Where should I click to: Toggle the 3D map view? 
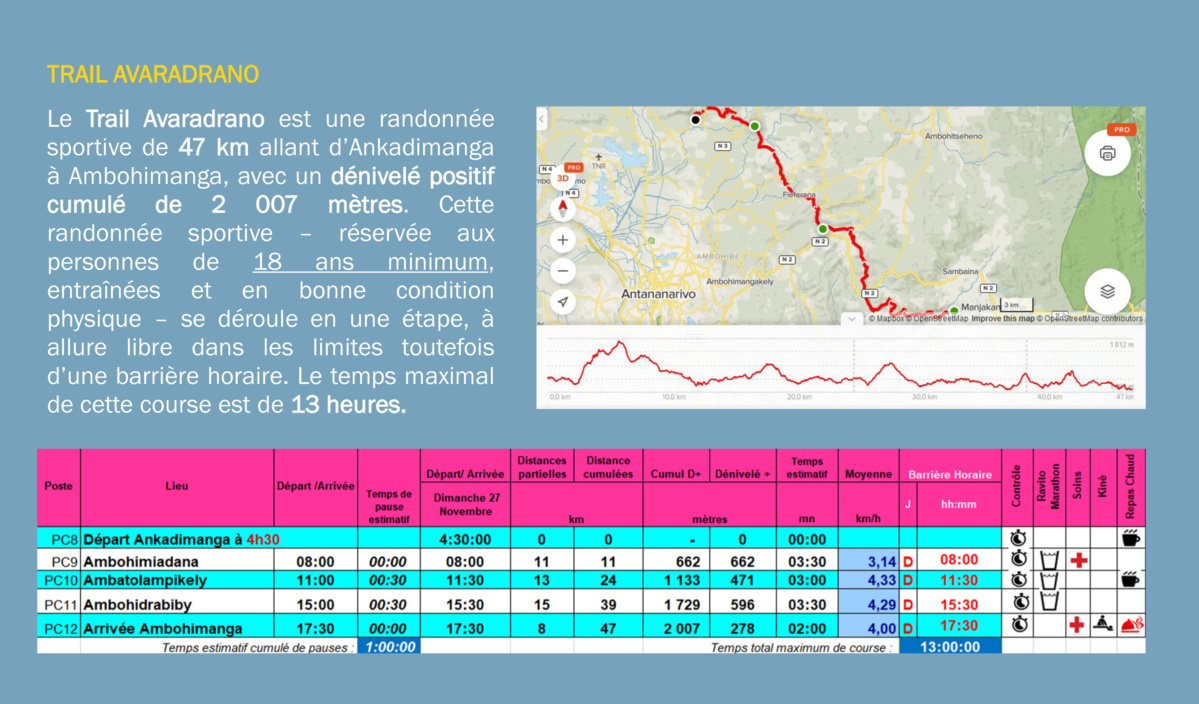(x=563, y=178)
